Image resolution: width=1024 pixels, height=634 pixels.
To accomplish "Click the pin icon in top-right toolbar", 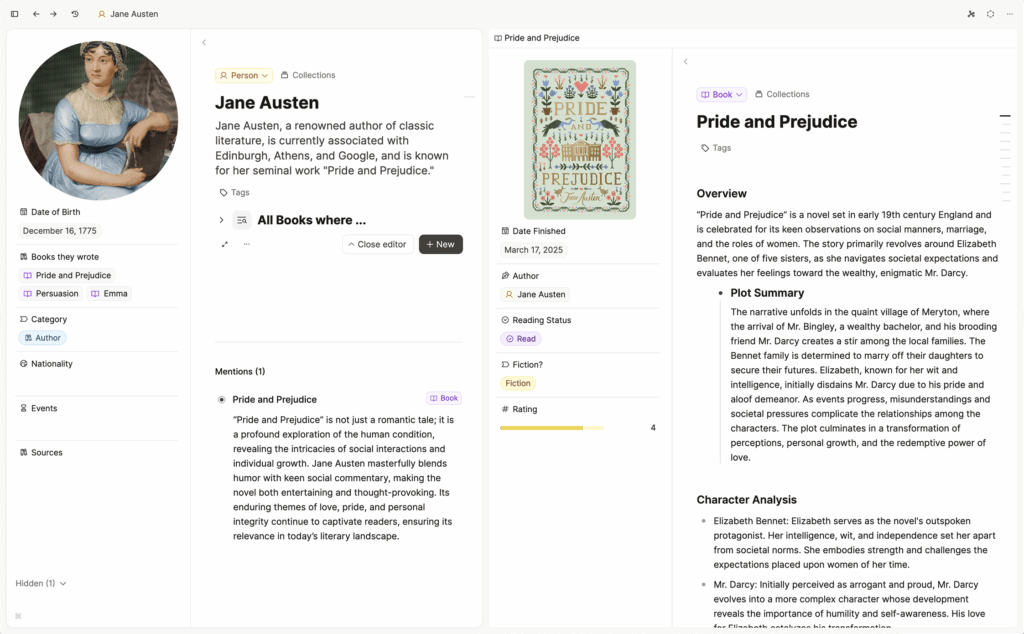I will [971, 14].
